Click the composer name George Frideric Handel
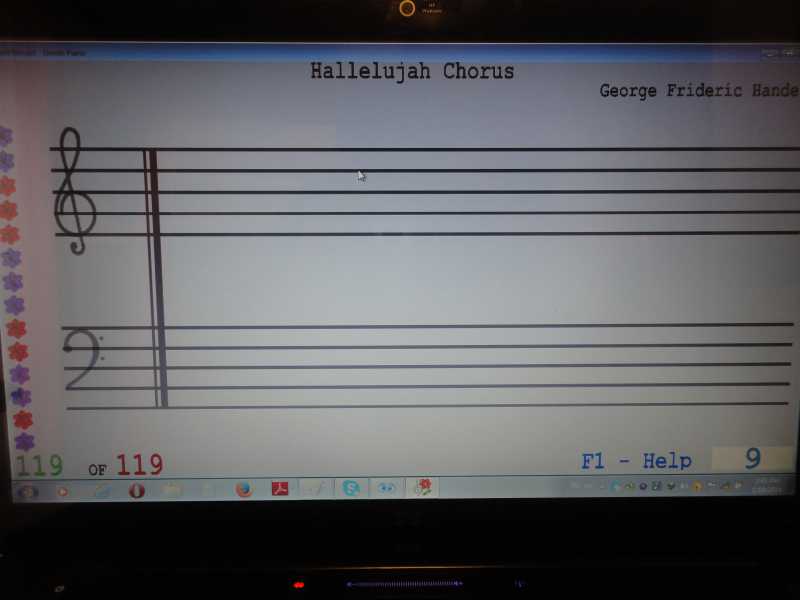 click(x=699, y=91)
